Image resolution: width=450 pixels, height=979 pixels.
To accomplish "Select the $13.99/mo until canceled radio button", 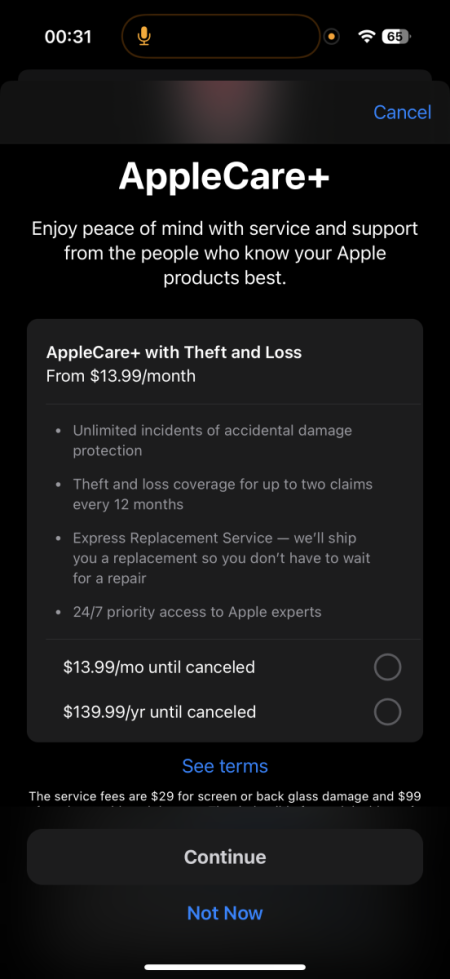I will coord(387,667).
